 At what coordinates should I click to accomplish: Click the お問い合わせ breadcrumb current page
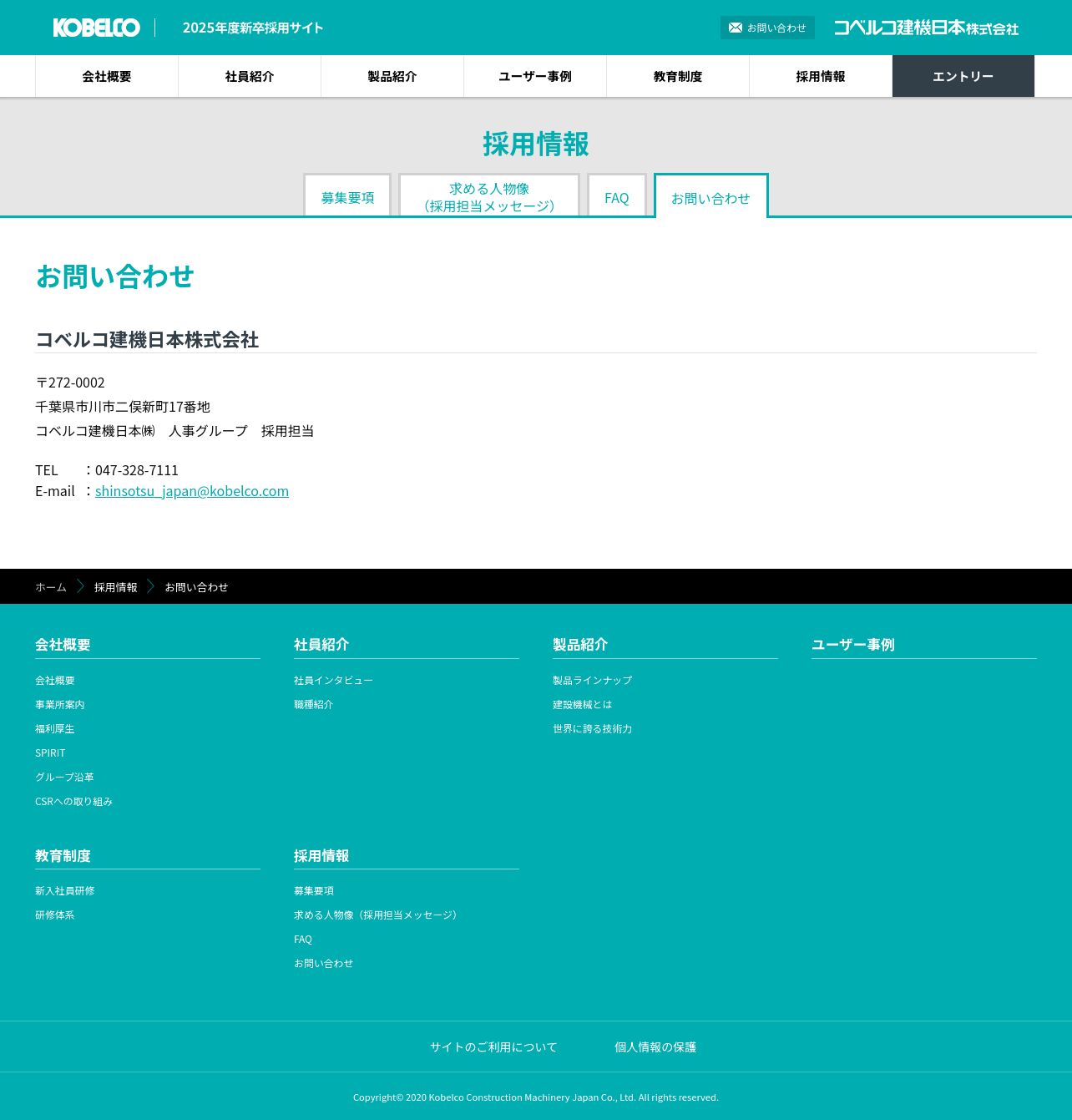click(x=196, y=587)
